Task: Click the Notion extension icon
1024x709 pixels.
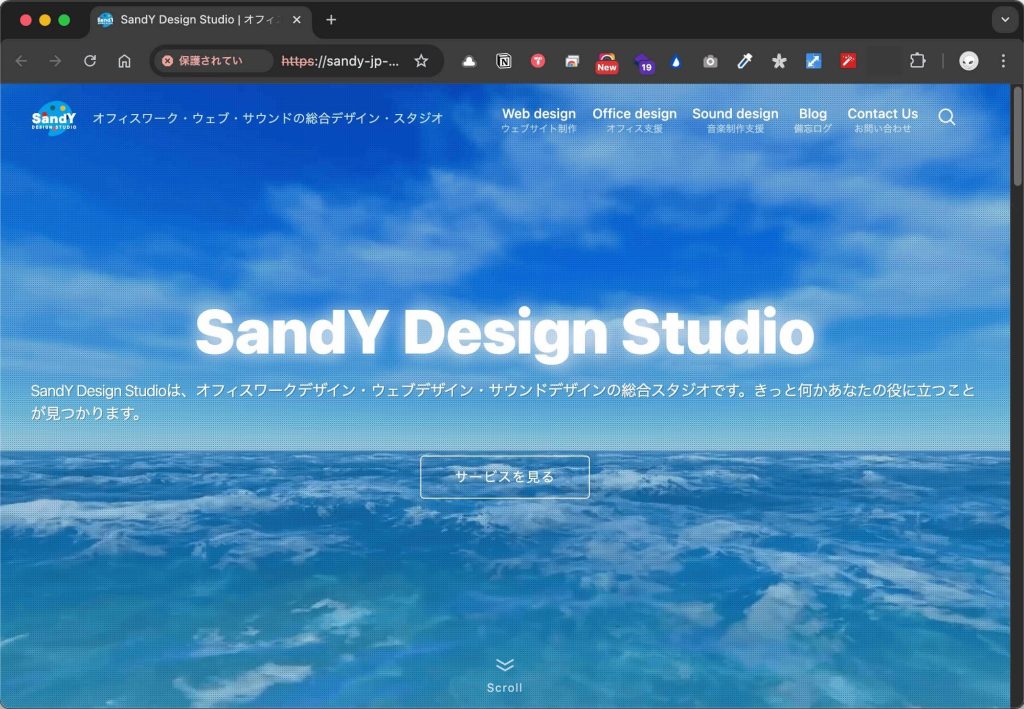Action: click(x=504, y=61)
